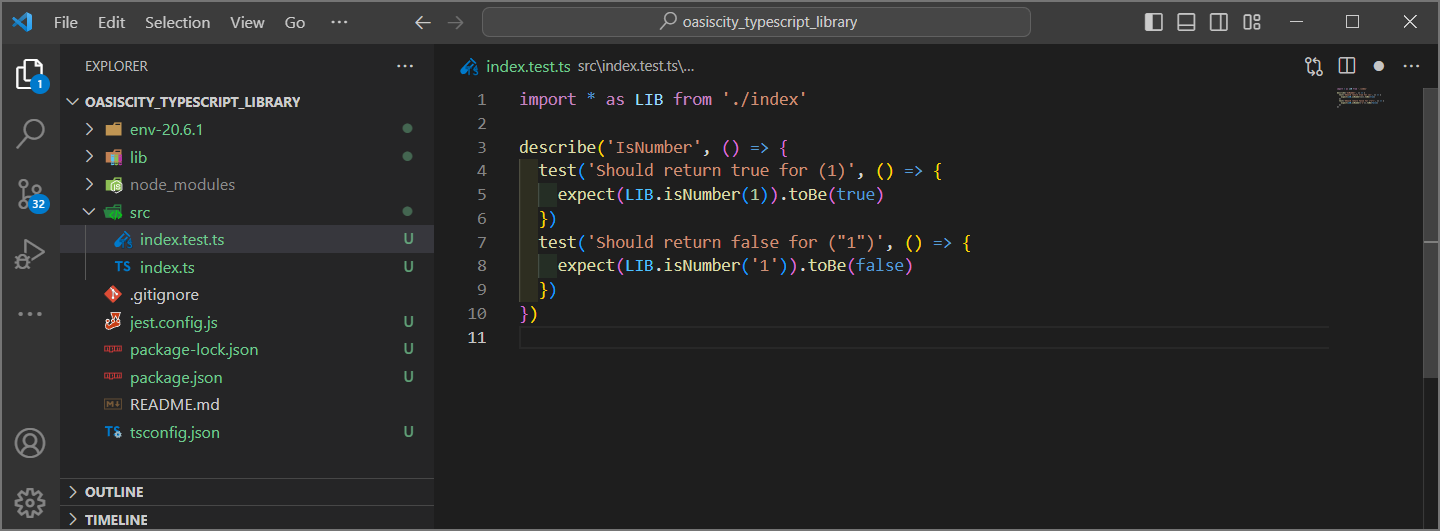1440x531 pixels.
Task: Click the index.test.ts file icon in breadcrumb
Action: 469,67
